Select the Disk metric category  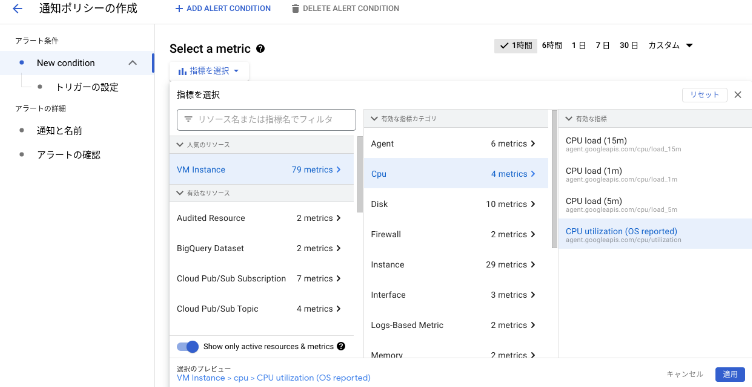point(455,204)
